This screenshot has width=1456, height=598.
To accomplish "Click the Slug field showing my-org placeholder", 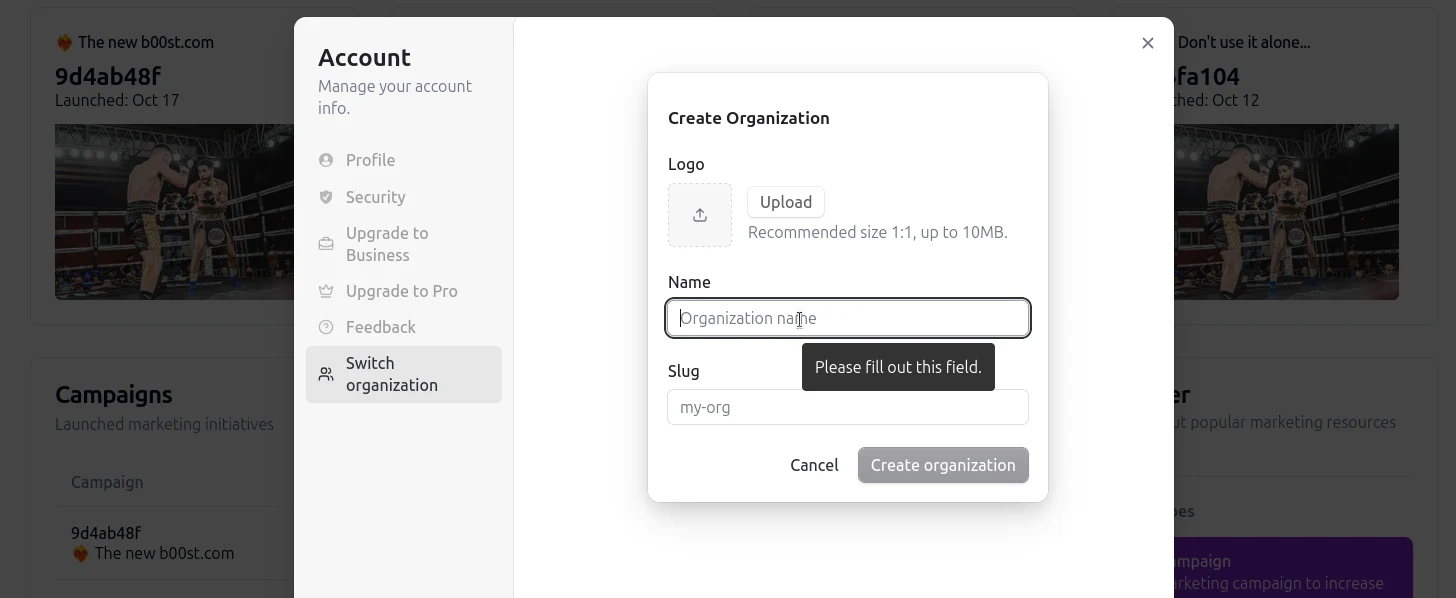I will (847, 407).
